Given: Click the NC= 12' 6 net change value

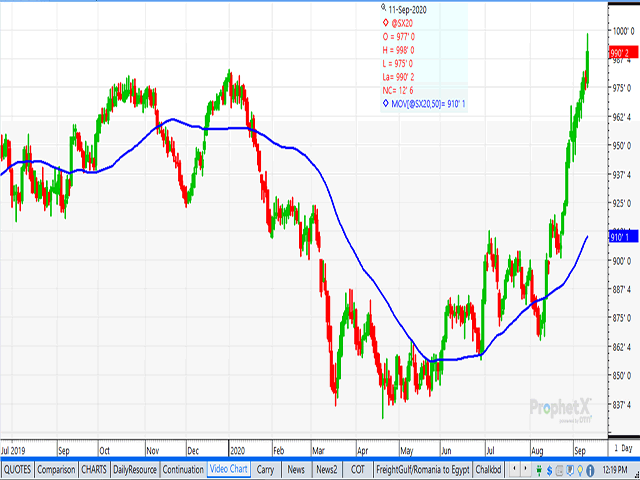Looking at the screenshot, I should pos(398,91).
